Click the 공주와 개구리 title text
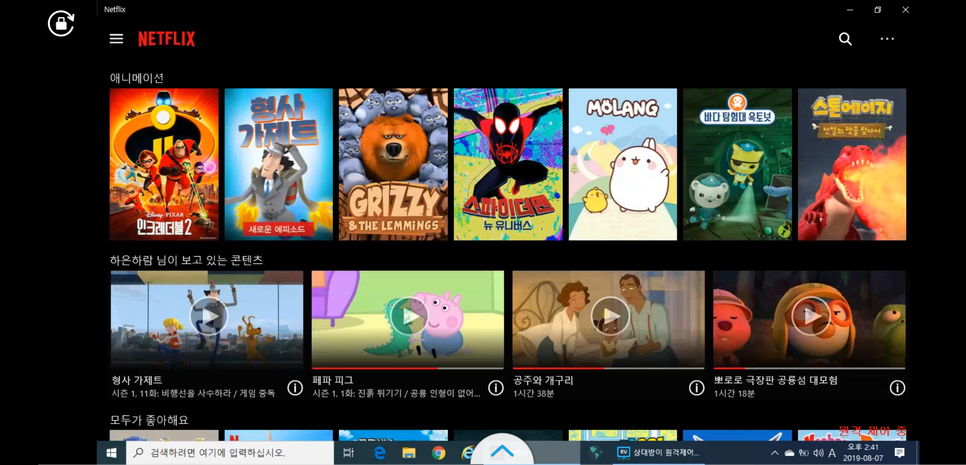This screenshot has width=966, height=465. tap(543, 380)
